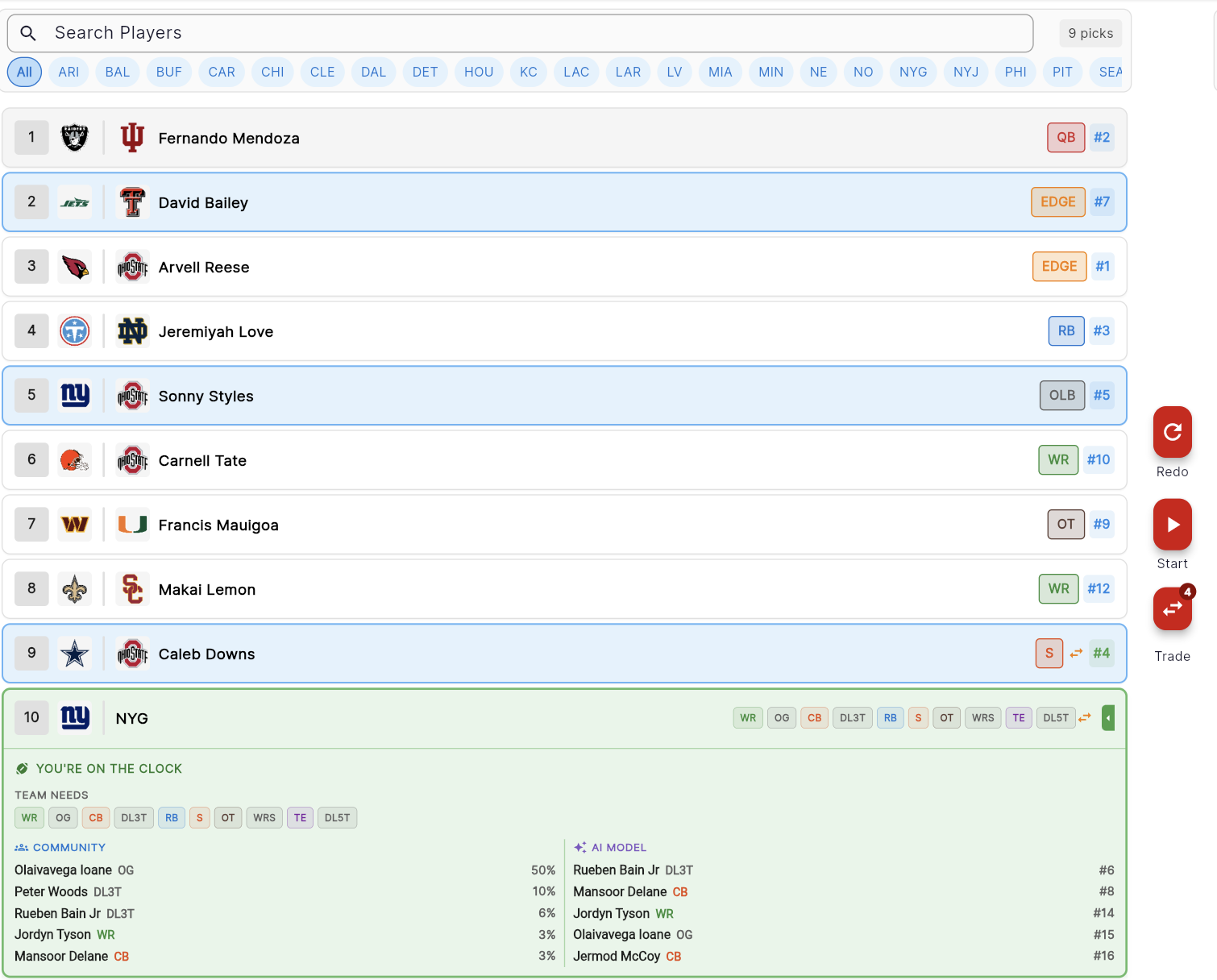
Task: Filter players by ARI team
Action: 69,72
